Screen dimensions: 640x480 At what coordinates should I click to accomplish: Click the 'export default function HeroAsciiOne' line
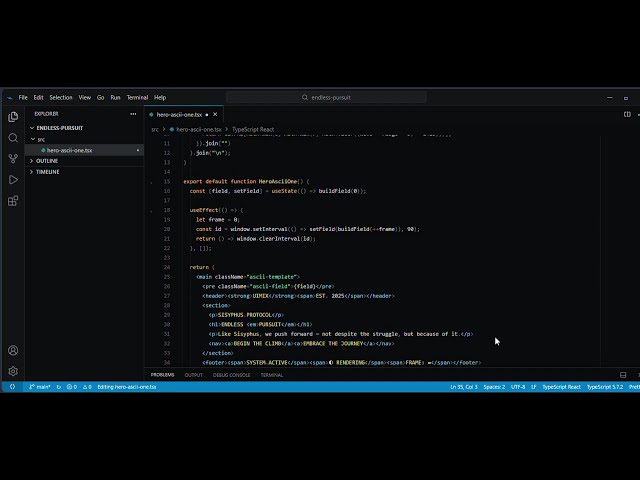click(246, 182)
